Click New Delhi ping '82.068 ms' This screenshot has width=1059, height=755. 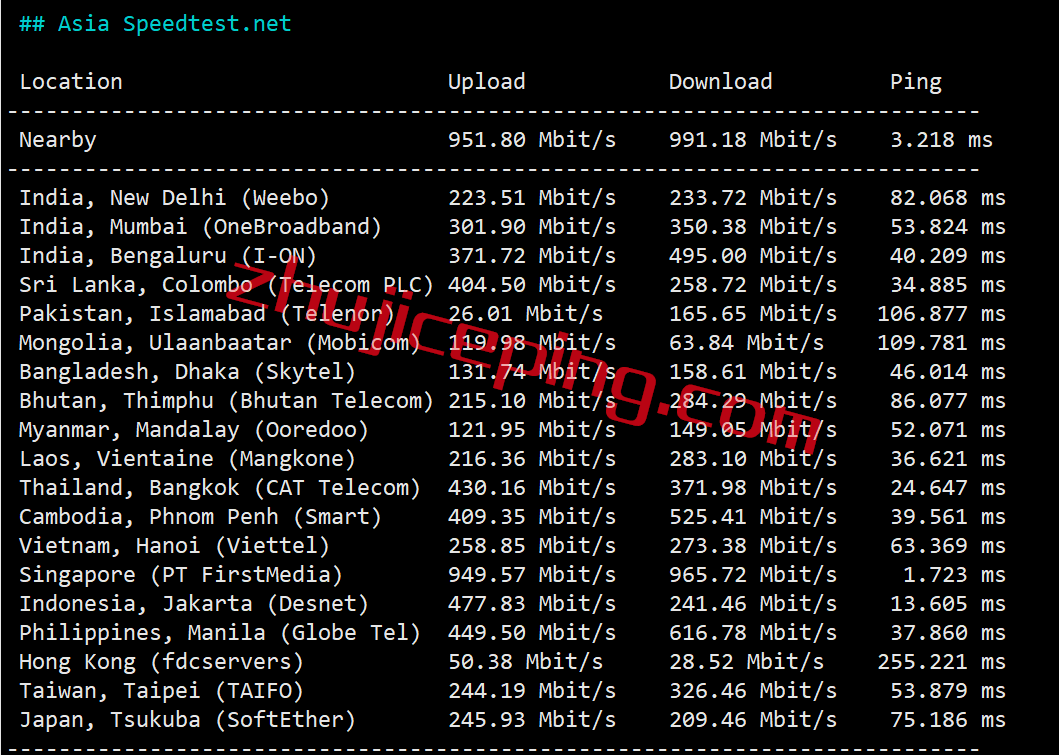(x=948, y=198)
